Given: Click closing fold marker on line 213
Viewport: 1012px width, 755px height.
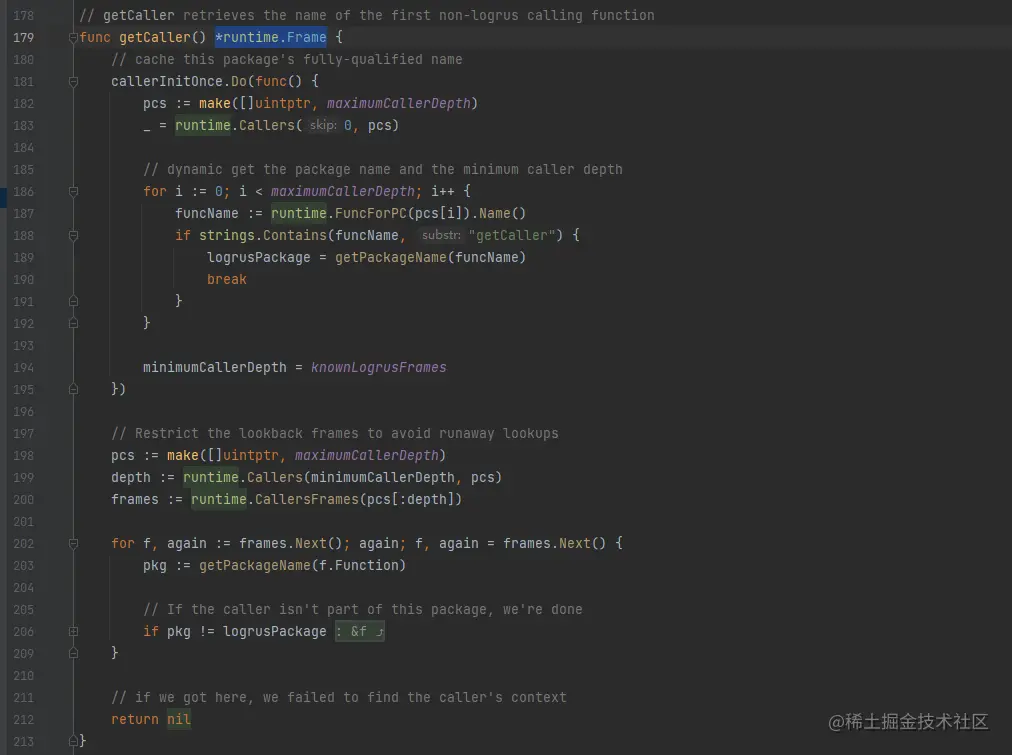Looking at the screenshot, I should tap(73, 741).
